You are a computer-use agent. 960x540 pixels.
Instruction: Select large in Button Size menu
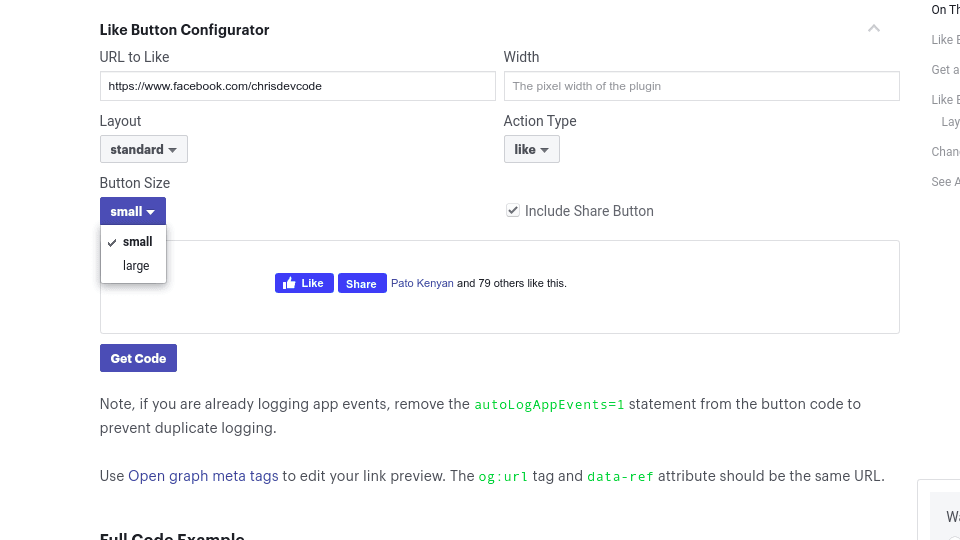[x=133, y=266]
